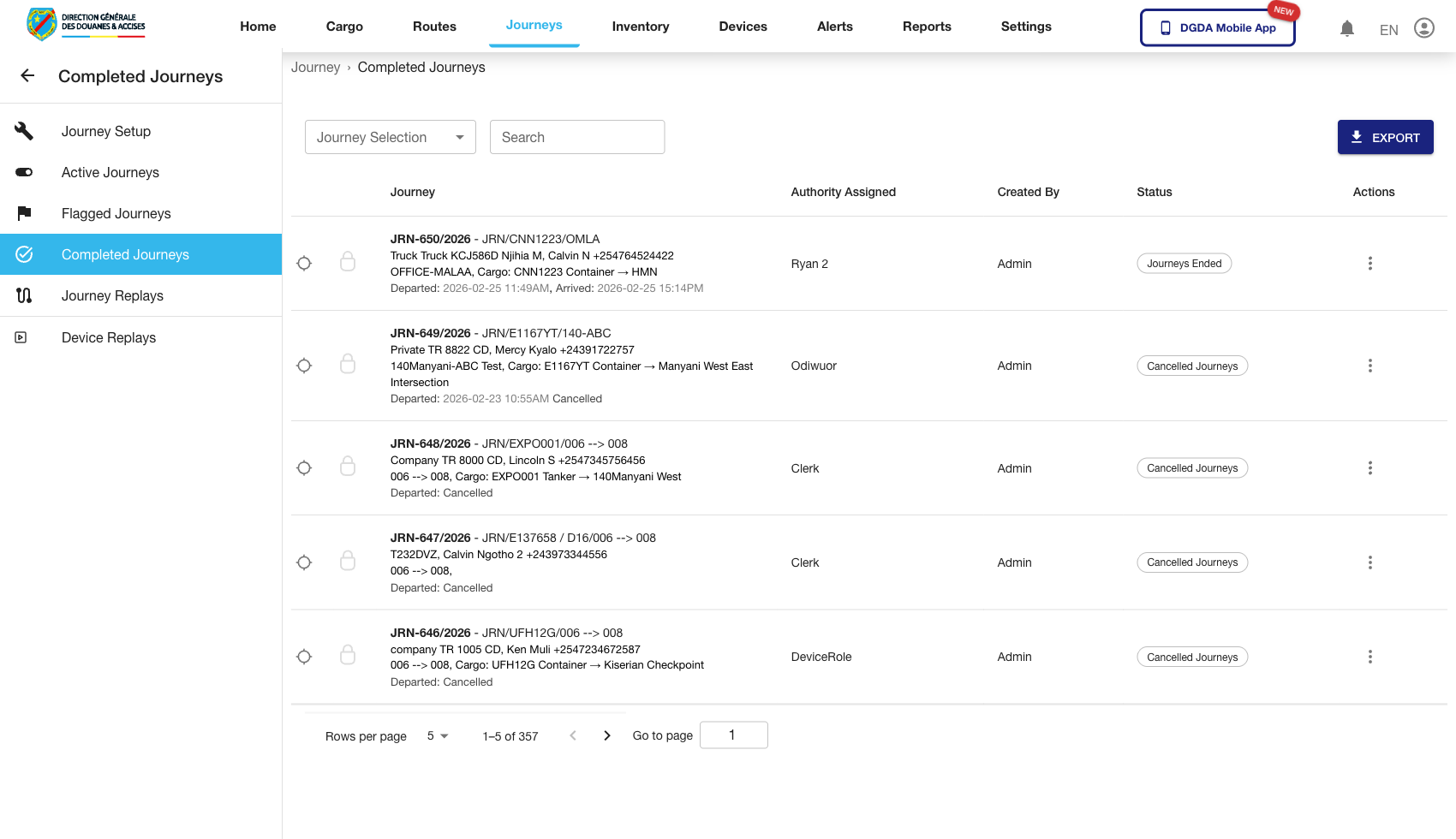Click the Search input field
The image size is (1456, 839).
click(x=576, y=137)
